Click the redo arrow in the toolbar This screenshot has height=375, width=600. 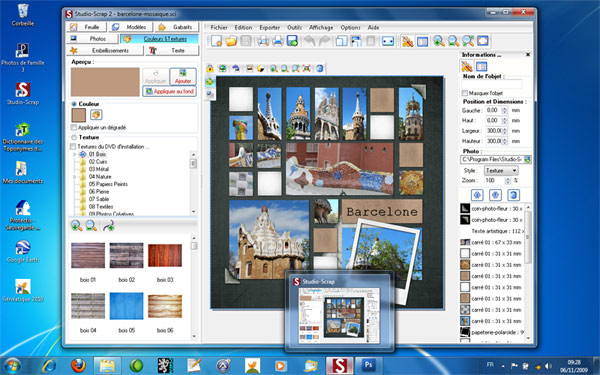tap(324, 41)
